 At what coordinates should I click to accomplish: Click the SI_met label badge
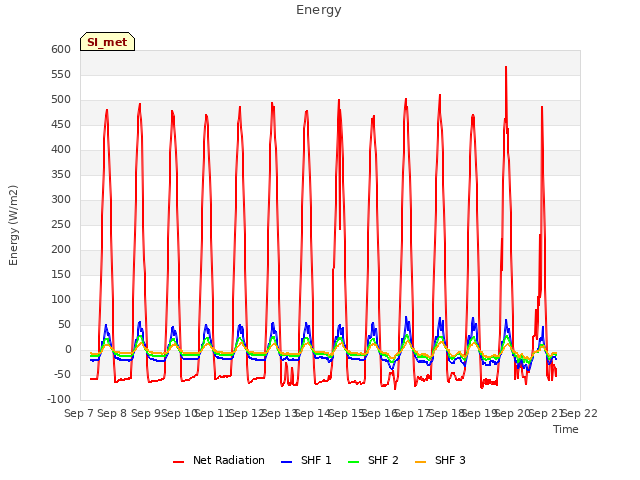coord(107,42)
